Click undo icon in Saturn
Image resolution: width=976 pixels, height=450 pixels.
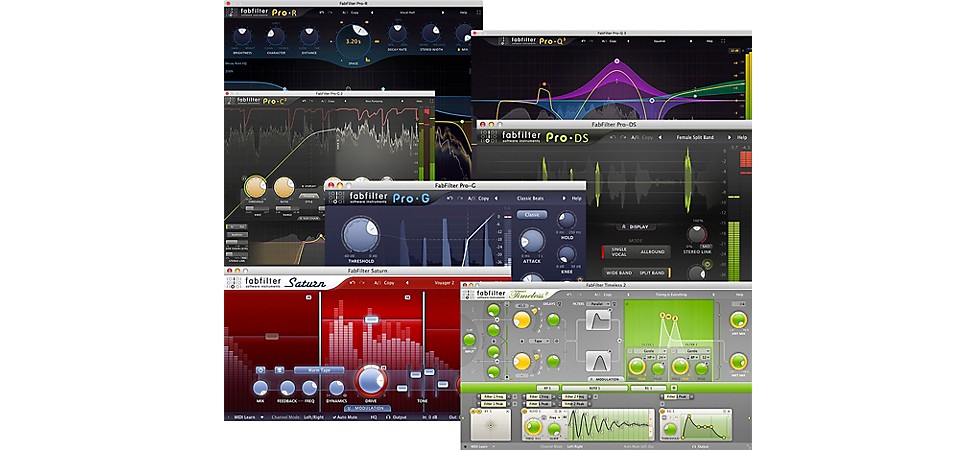point(352,283)
